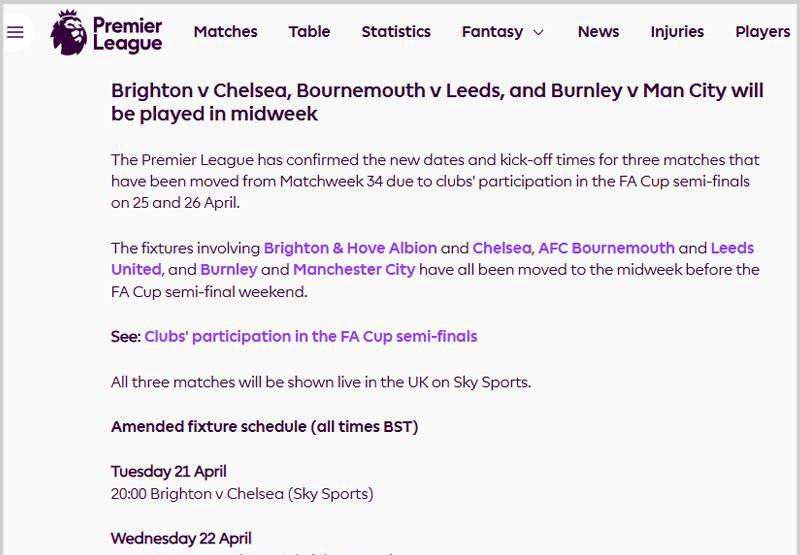Open the News nav item
The height and width of the screenshot is (555, 800).
click(598, 32)
